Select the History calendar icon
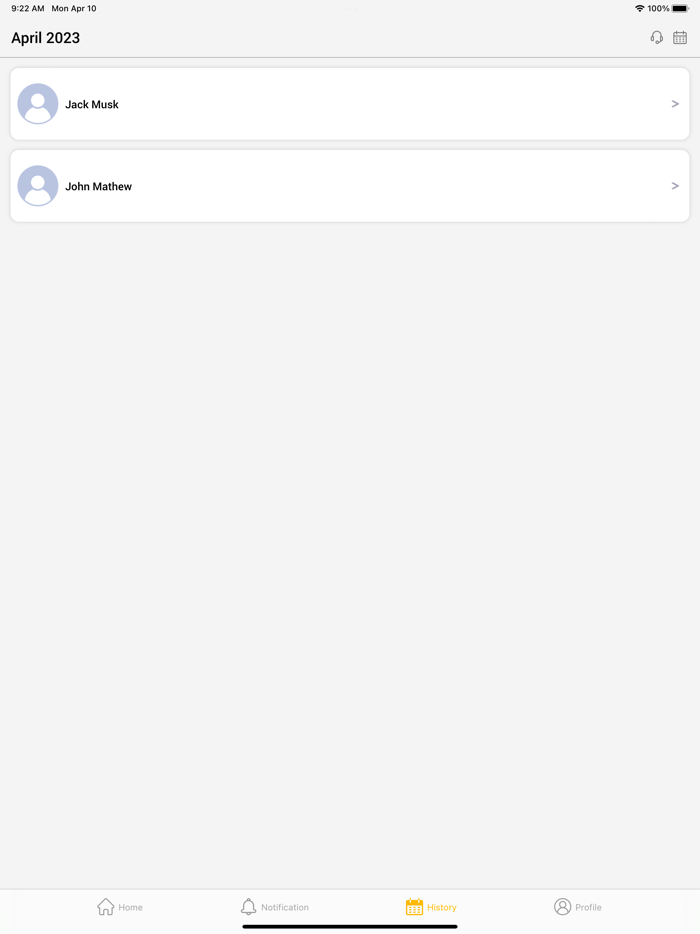Image resolution: width=700 pixels, height=934 pixels. pyautogui.click(x=414, y=907)
